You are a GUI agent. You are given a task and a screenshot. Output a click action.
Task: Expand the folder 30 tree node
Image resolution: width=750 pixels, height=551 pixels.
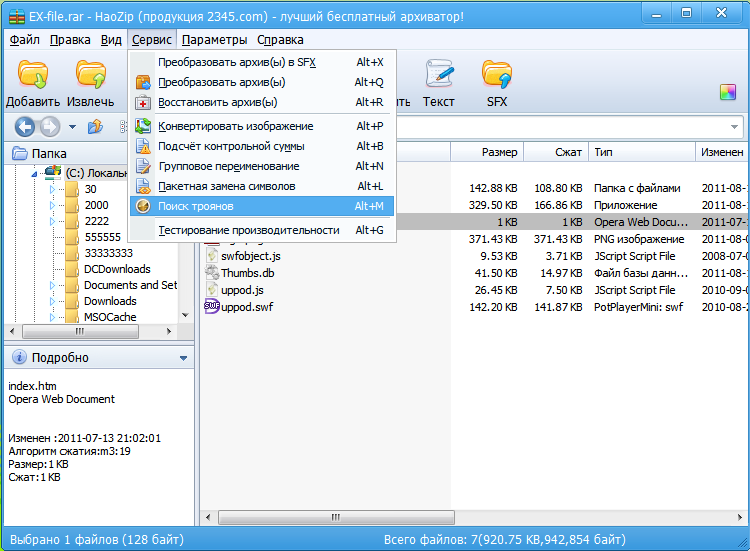[x=53, y=189]
